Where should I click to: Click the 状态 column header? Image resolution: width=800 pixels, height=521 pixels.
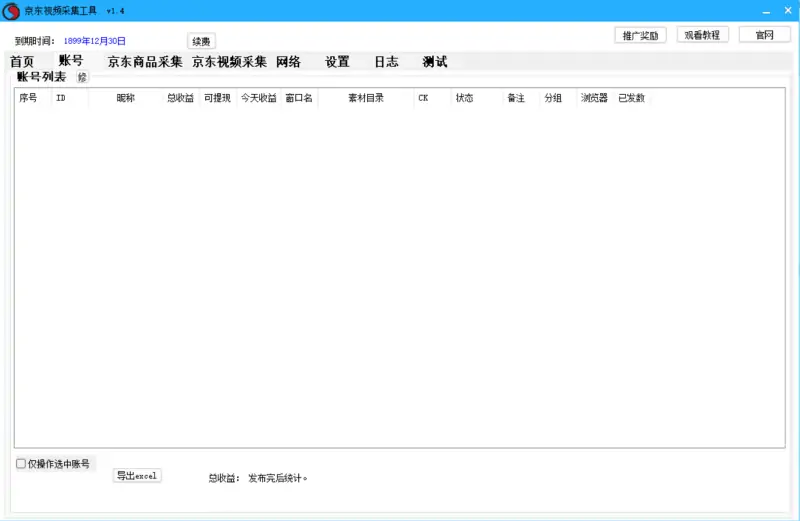[x=464, y=98]
